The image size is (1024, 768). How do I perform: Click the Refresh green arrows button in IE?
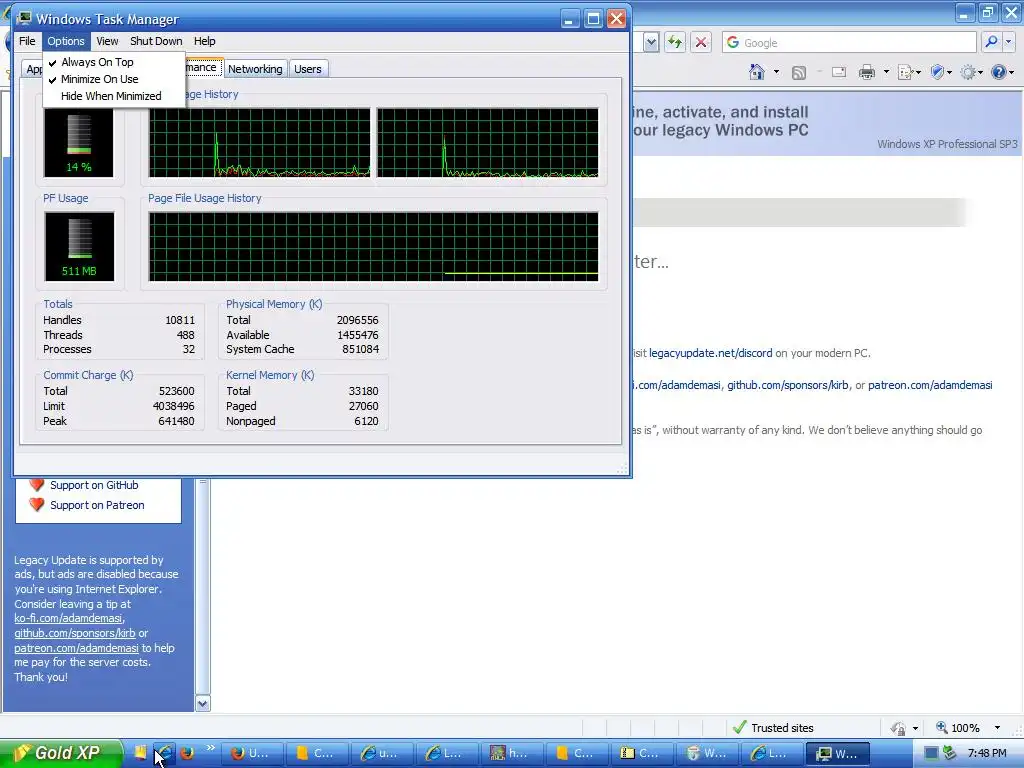click(x=675, y=42)
